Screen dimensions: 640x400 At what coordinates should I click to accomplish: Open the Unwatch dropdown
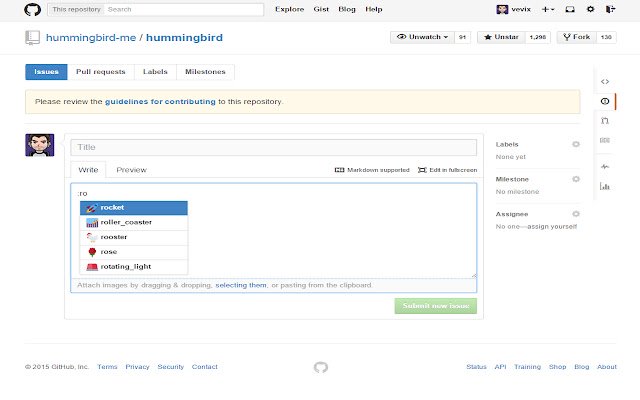coord(422,37)
